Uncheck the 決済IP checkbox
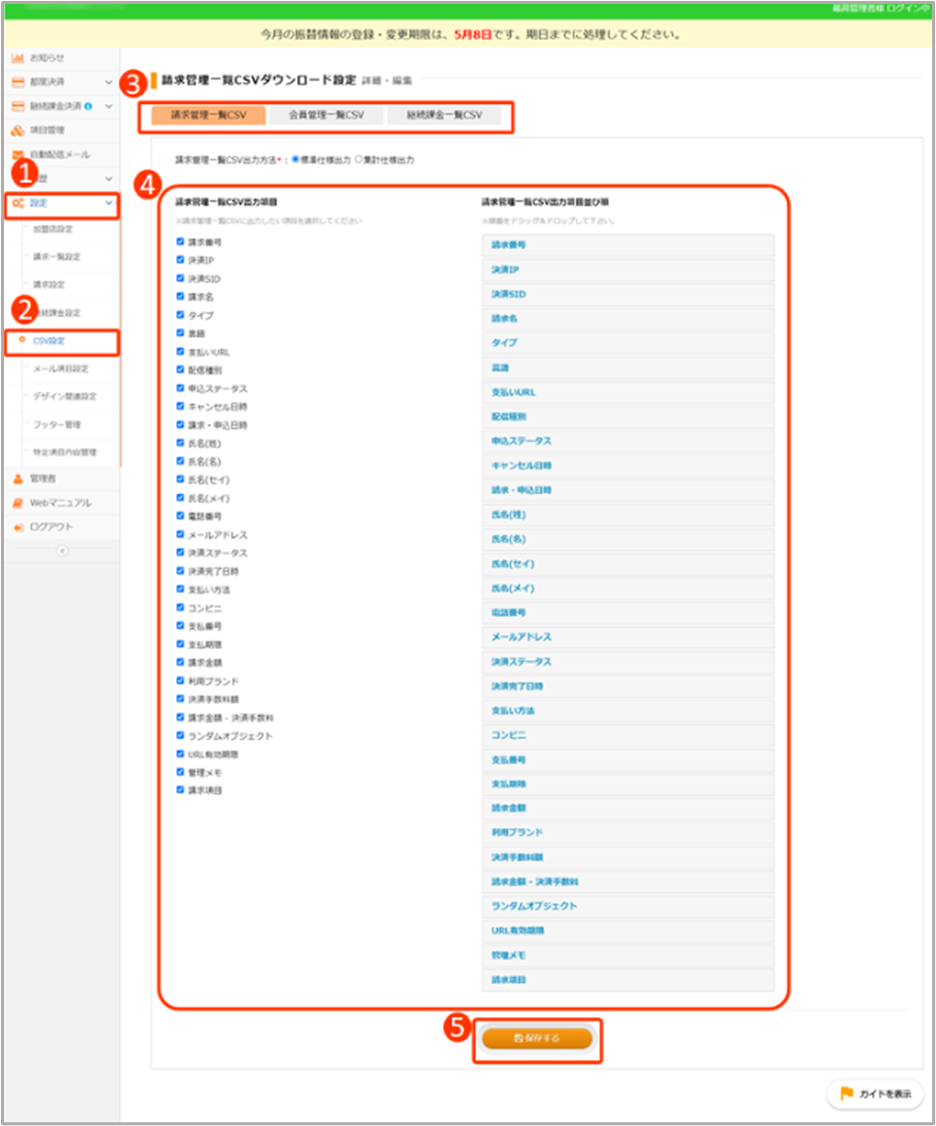936x1126 pixels. tap(180, 260)
